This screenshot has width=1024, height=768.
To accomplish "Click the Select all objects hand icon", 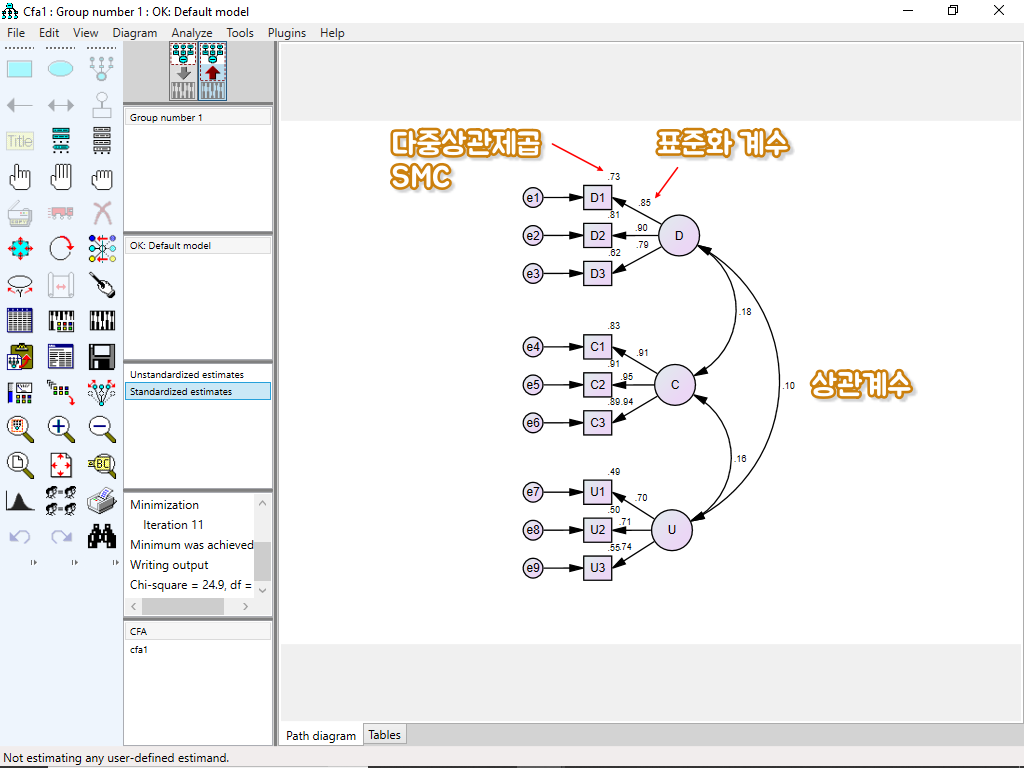I will (61, 177).
